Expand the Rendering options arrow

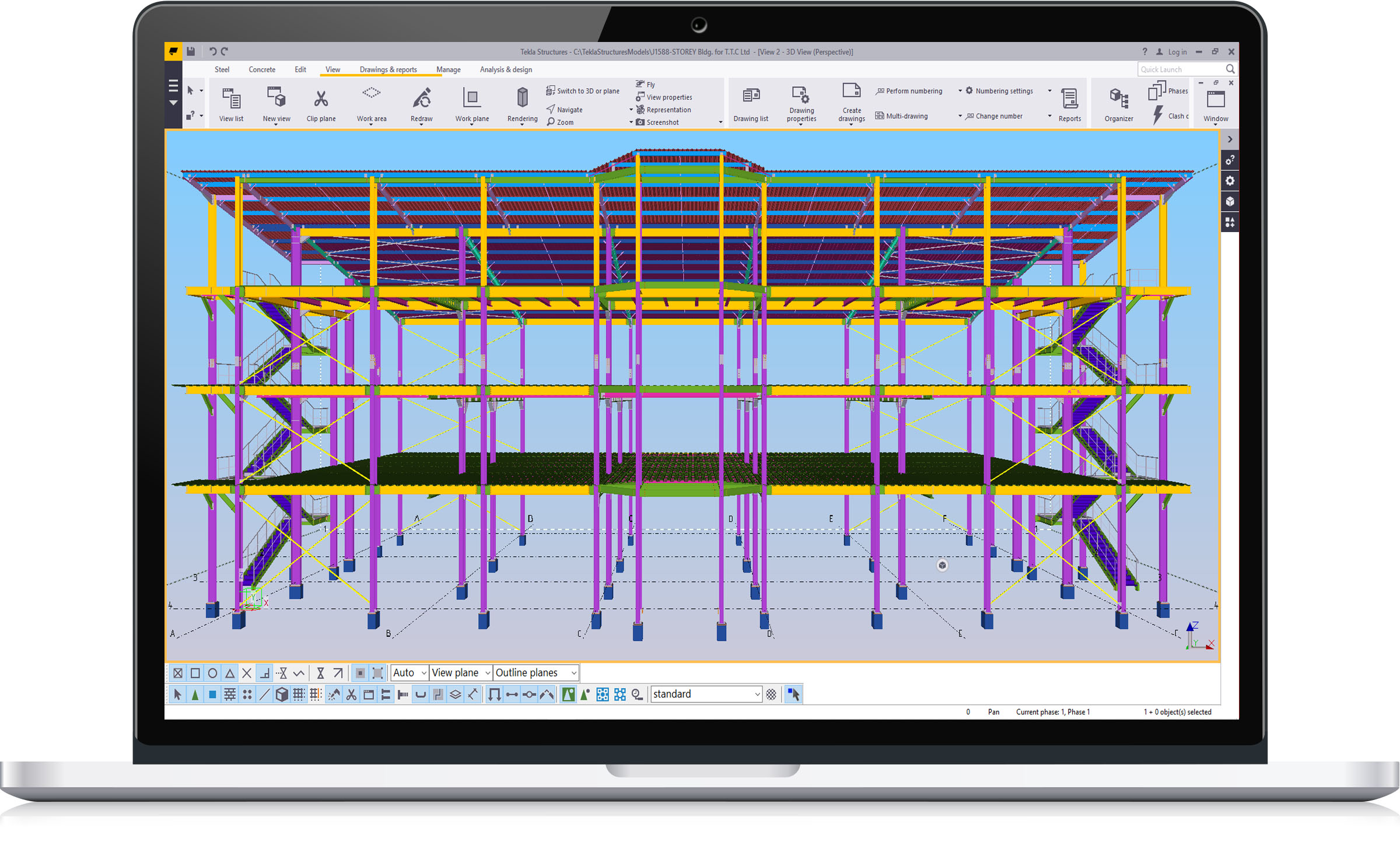click(x=522, y=124)
